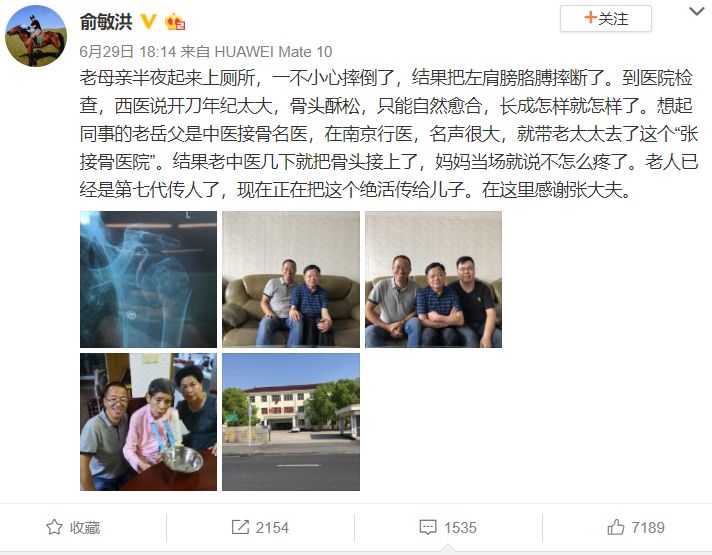Like the post with the thumbs-up icon

tap(616, 527)
